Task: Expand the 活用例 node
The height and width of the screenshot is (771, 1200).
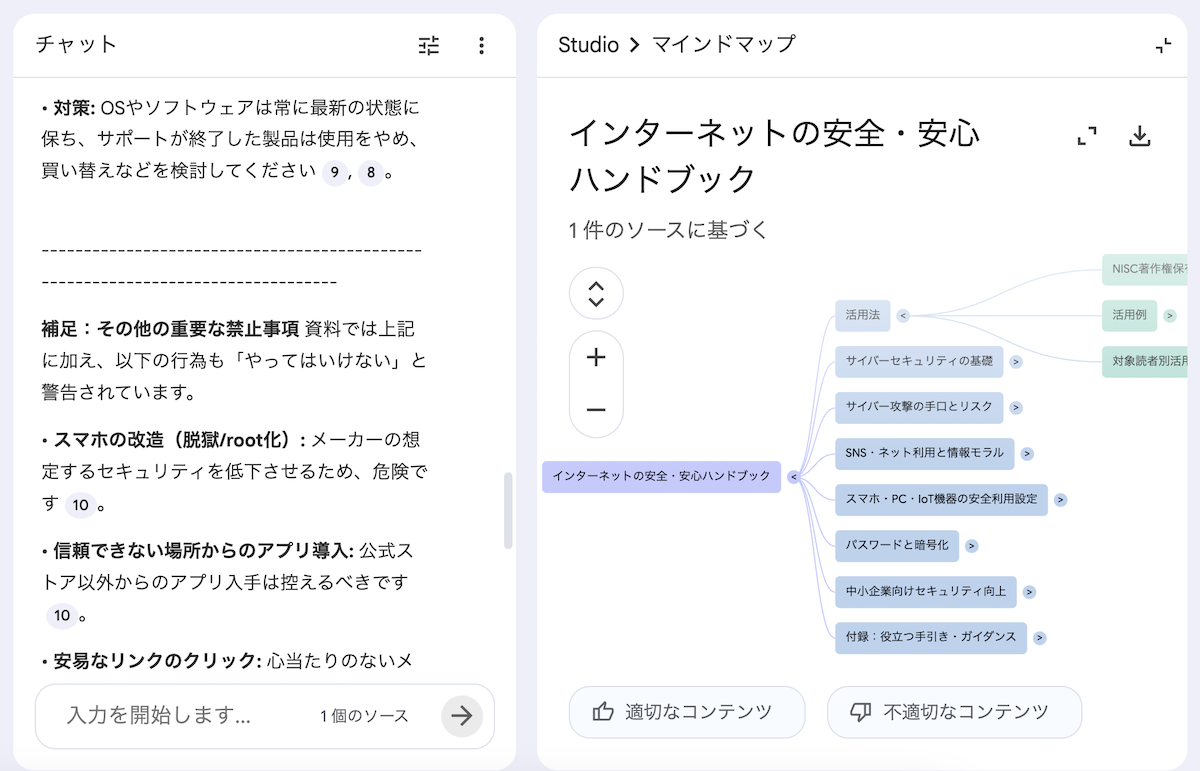Action: tap(1170, 316)
